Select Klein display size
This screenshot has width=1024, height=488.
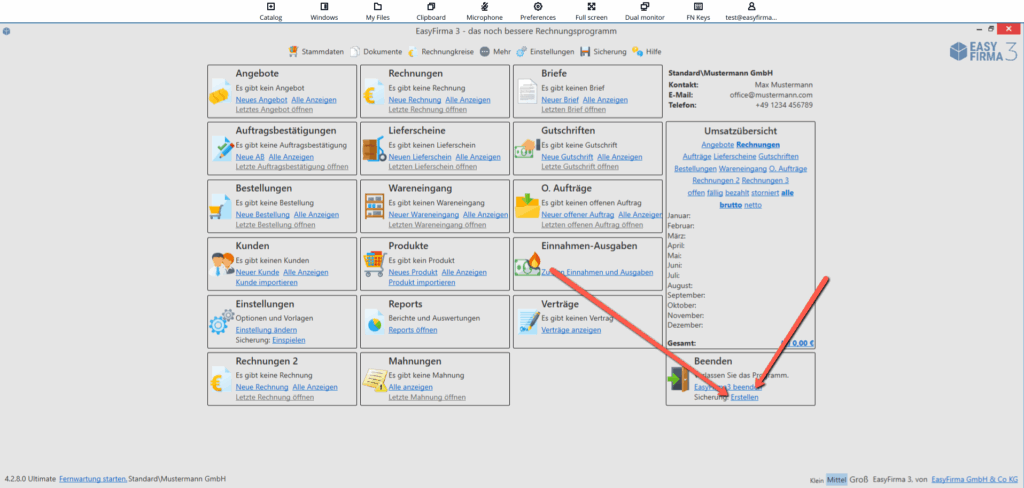pos(816,480)
